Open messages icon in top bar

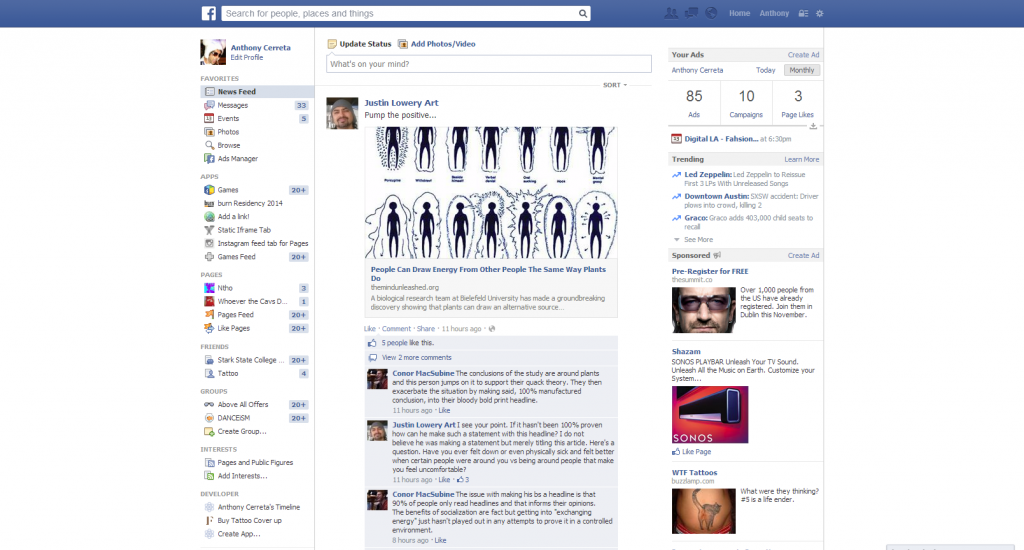point(691,13)
